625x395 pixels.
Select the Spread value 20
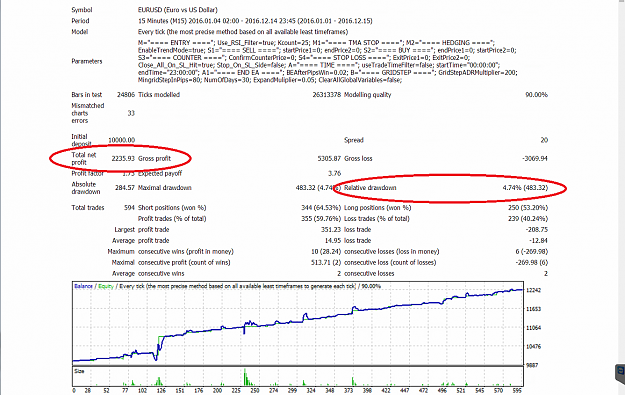coord(544,140)
